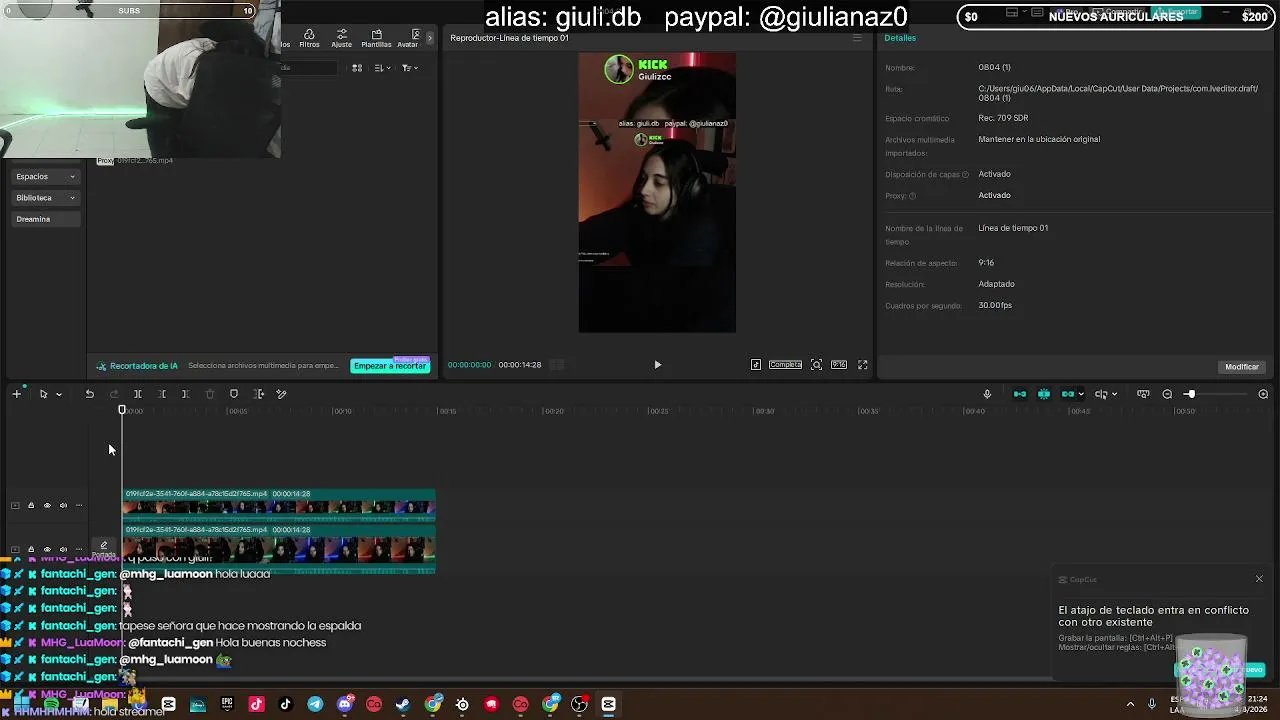Close the CapCut shortcut conflict notification
The height and width of the screenshot is (720, 1280).
[x=1259, y=579]
